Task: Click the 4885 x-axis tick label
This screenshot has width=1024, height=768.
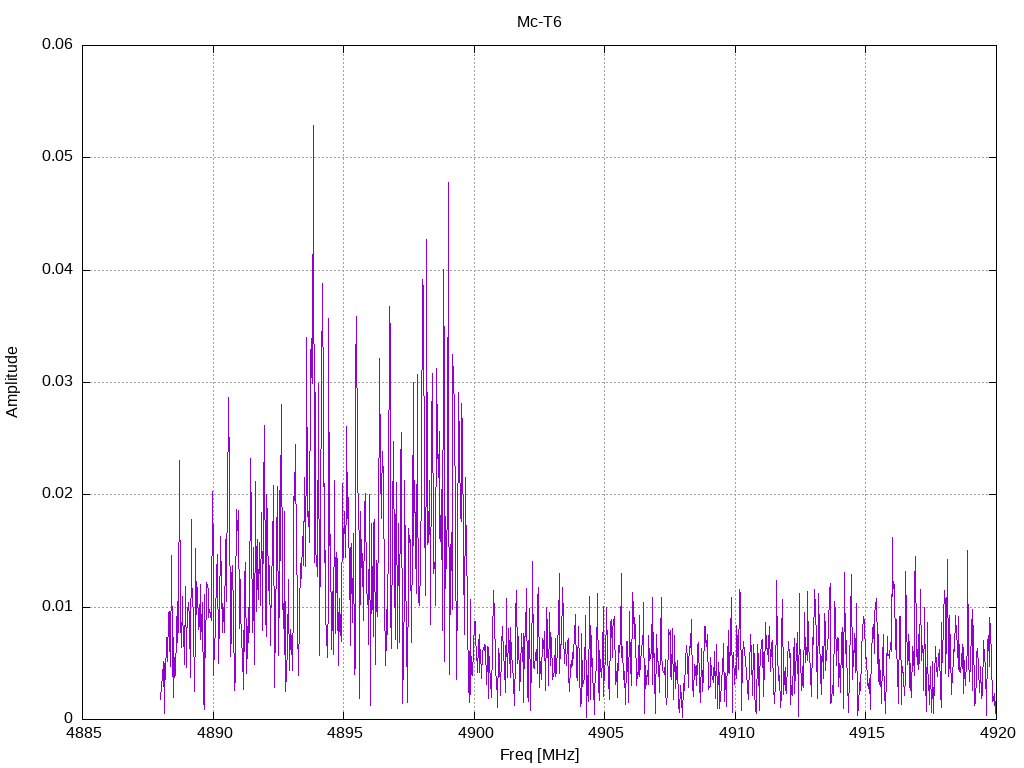Action: point(83,733)
